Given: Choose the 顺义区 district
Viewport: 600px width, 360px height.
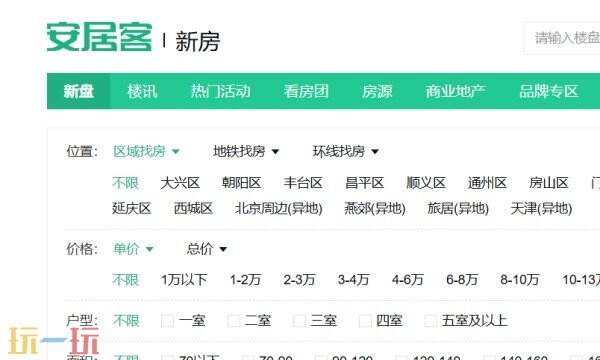Looking at the screenshot, I should point(426,183).
